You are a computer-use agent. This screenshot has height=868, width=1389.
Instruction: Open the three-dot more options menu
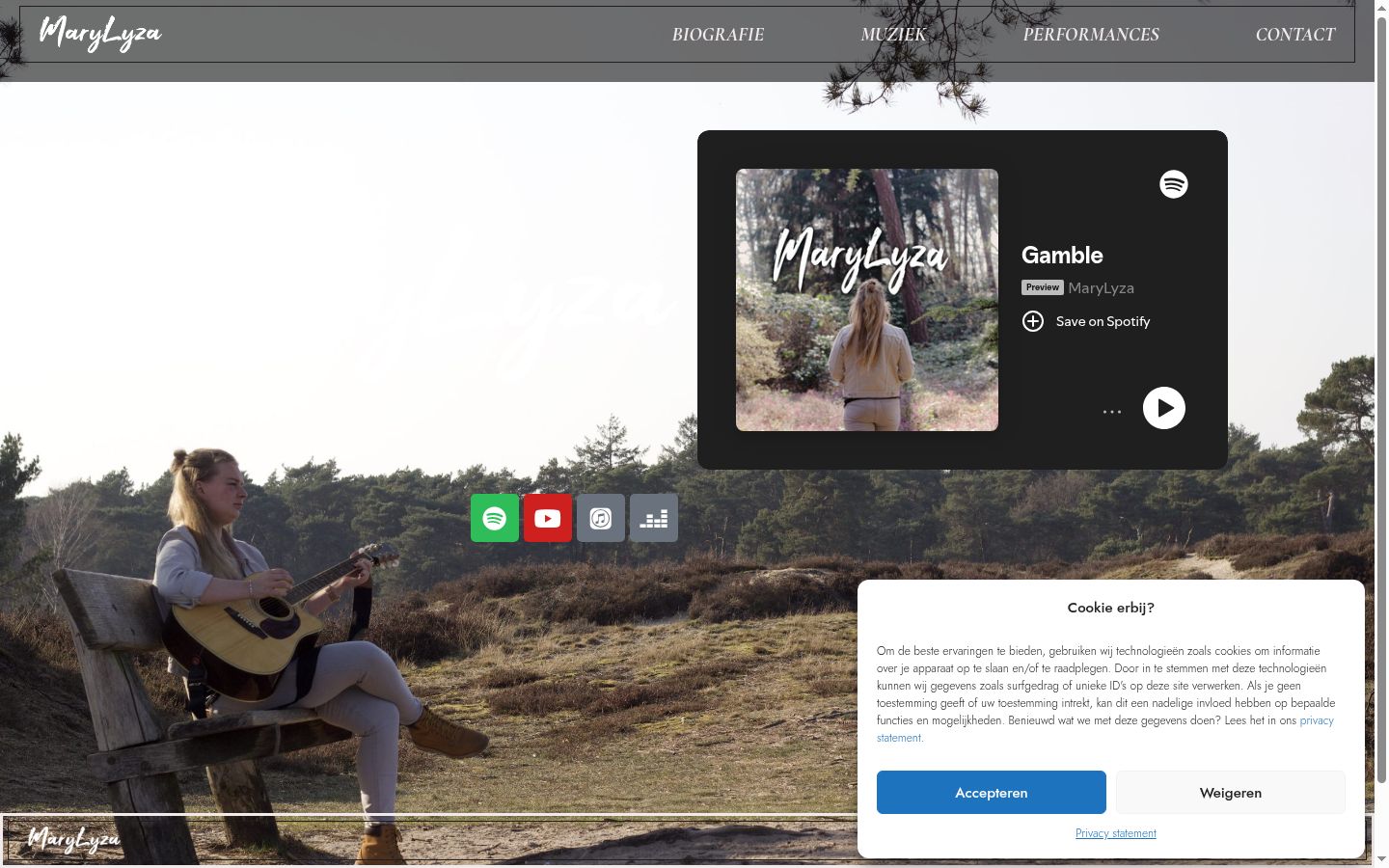click(1112, 412)
